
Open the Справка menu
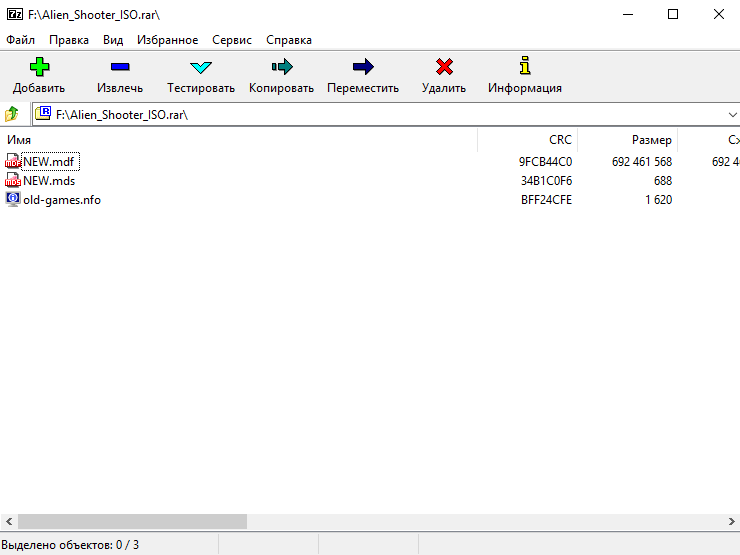point(289,40)
